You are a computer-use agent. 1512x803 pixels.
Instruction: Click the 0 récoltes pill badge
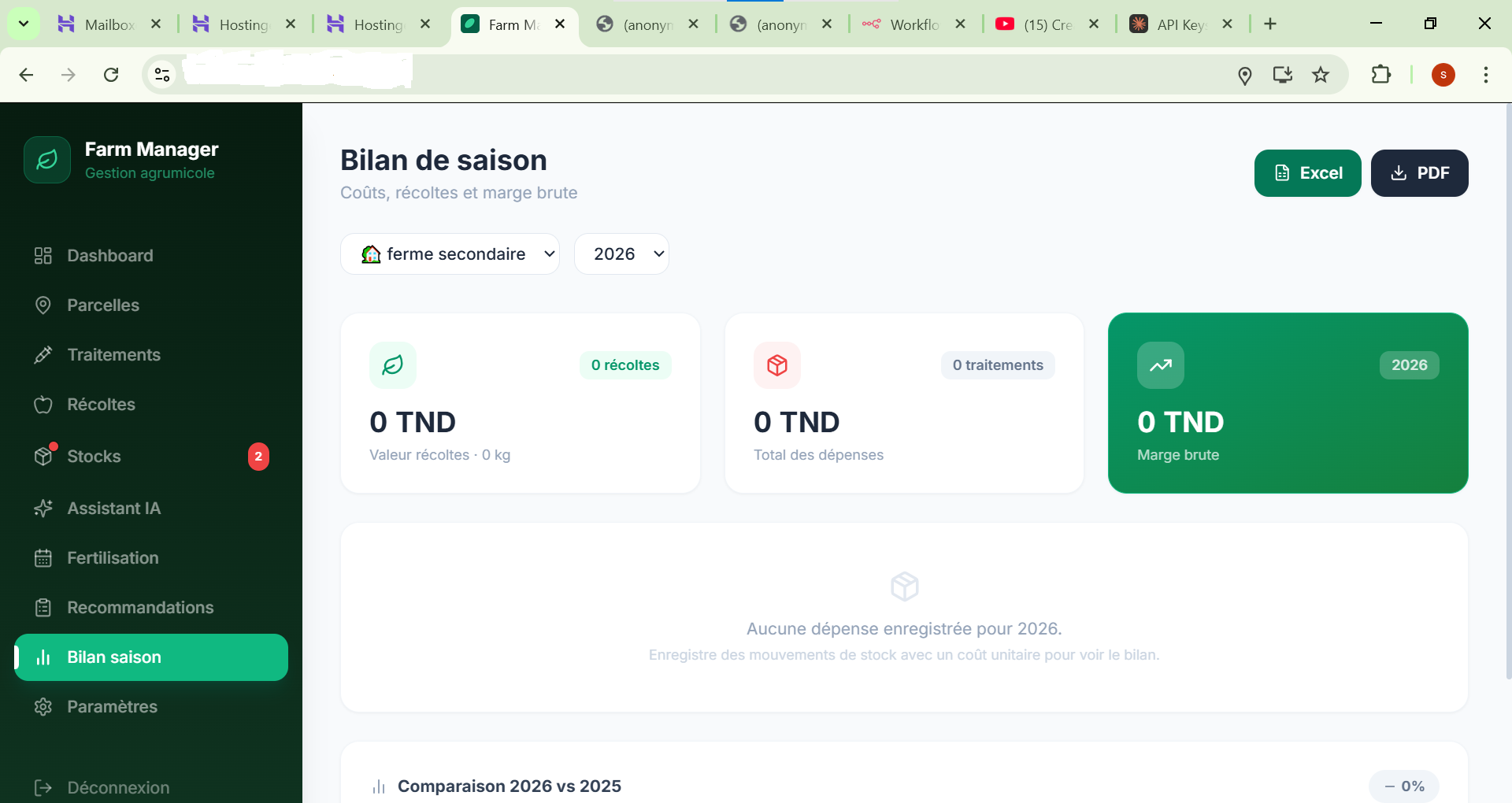click(625, 365)
